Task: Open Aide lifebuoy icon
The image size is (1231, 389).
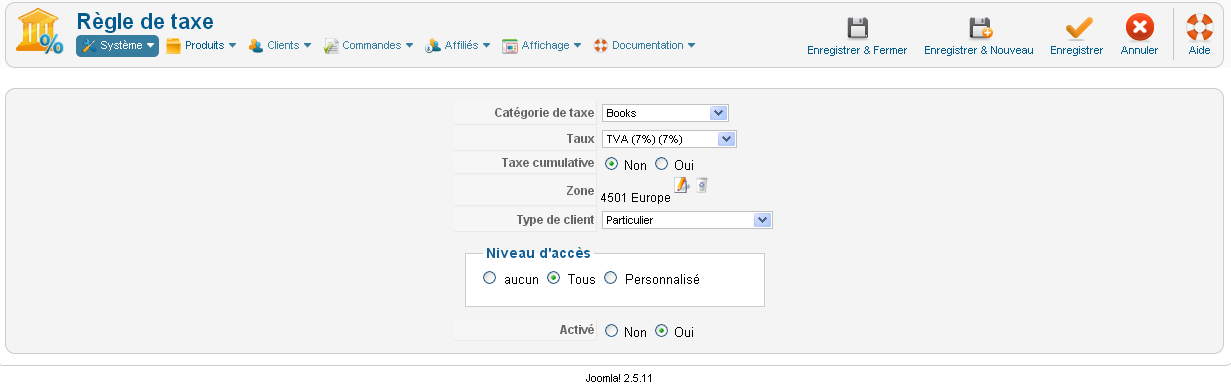Action: 1199,27
